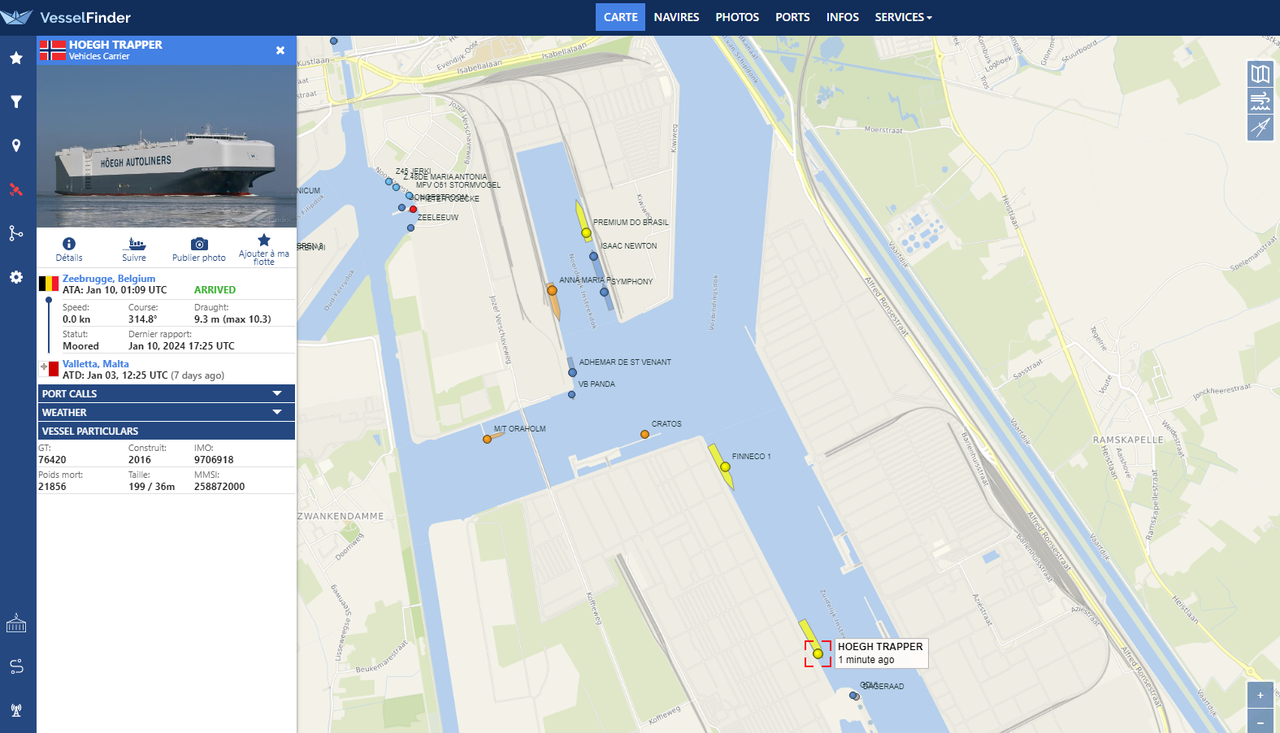Open the PHOTOS menu item
This screenshot has width=1280, height=733.
[737, 17]
